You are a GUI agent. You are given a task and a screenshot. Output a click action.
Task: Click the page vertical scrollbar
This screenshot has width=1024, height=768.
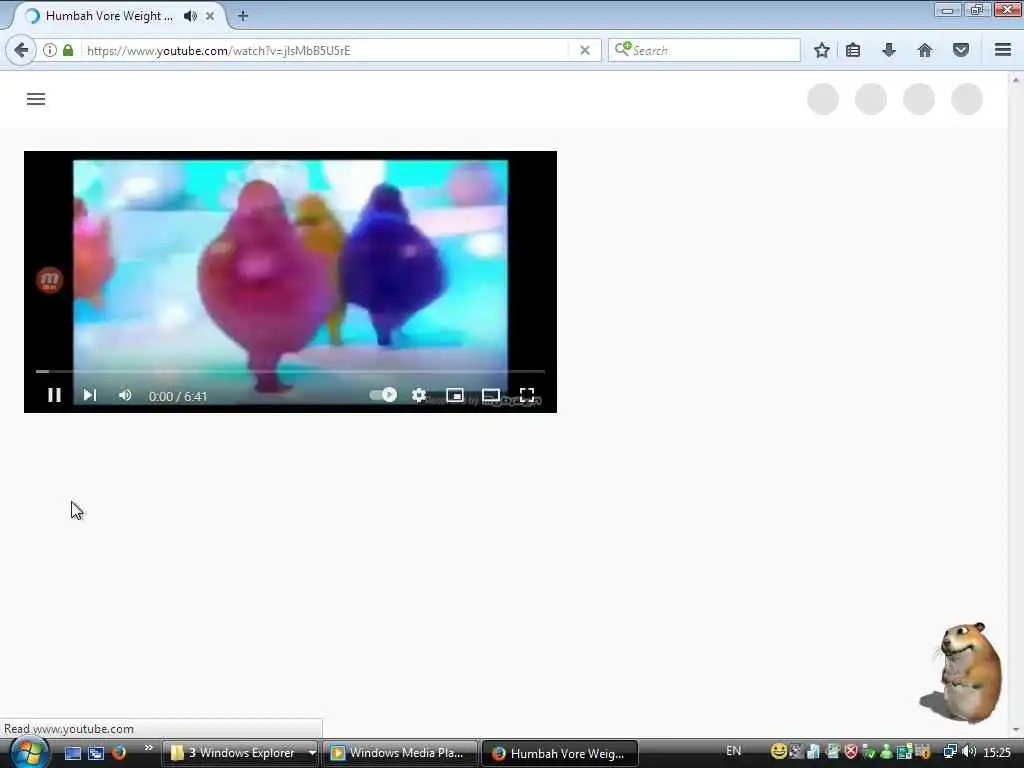click(x=1016, y=405)
